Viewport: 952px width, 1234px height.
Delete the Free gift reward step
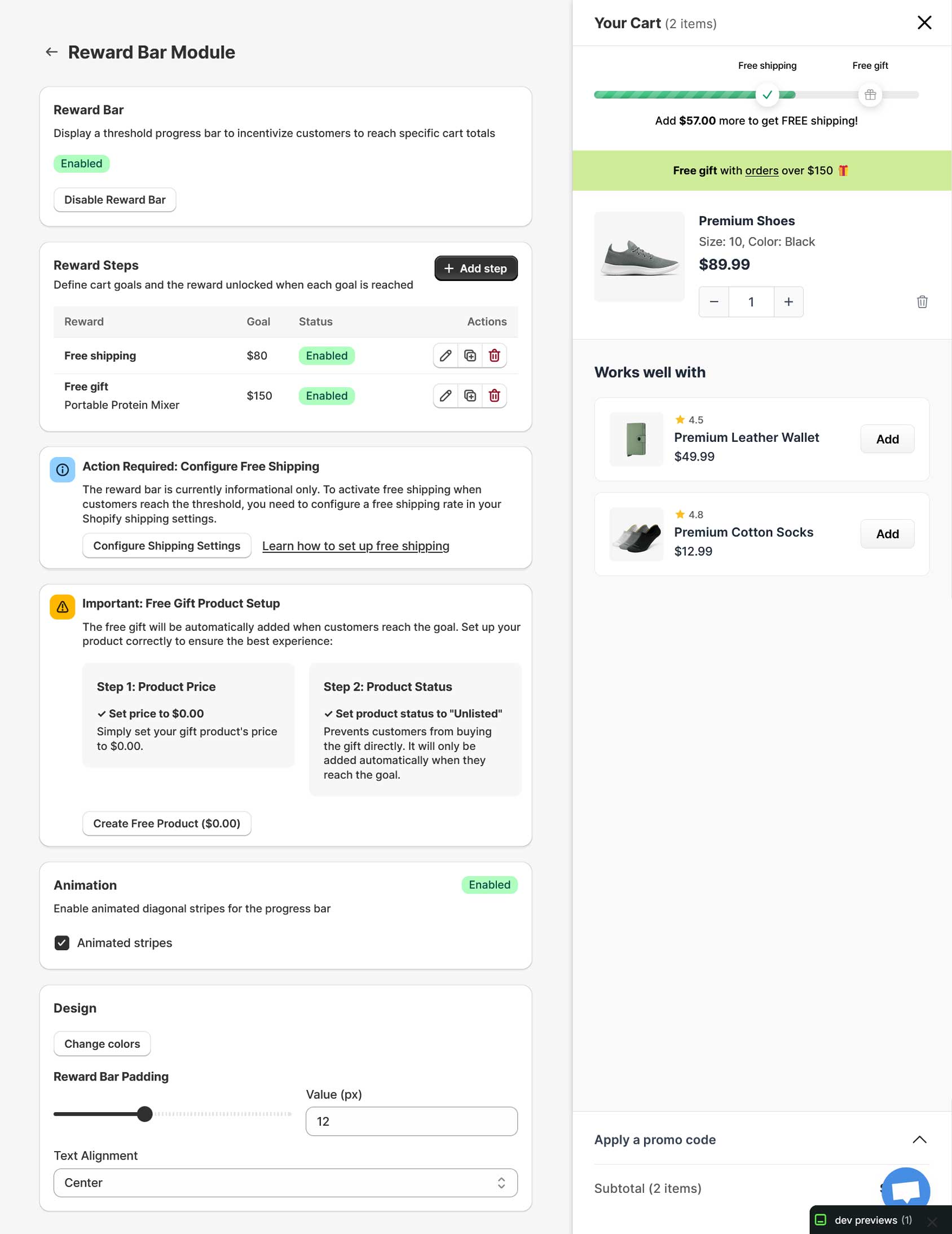(x=494, y=396)
